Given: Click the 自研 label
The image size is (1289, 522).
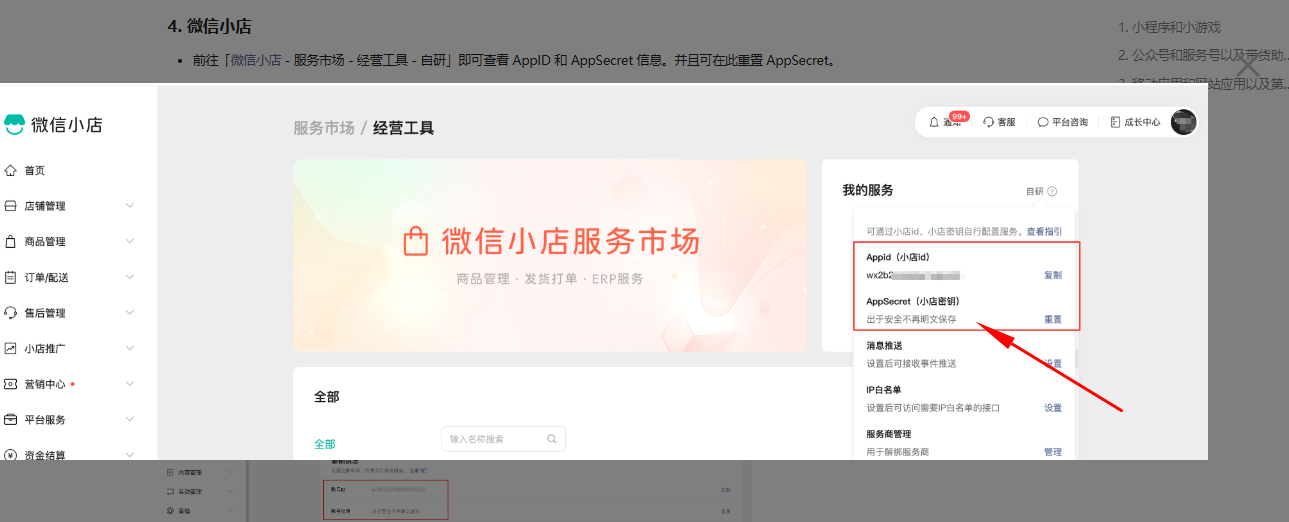Looking at the screenshot, I should click(1034, 191).
